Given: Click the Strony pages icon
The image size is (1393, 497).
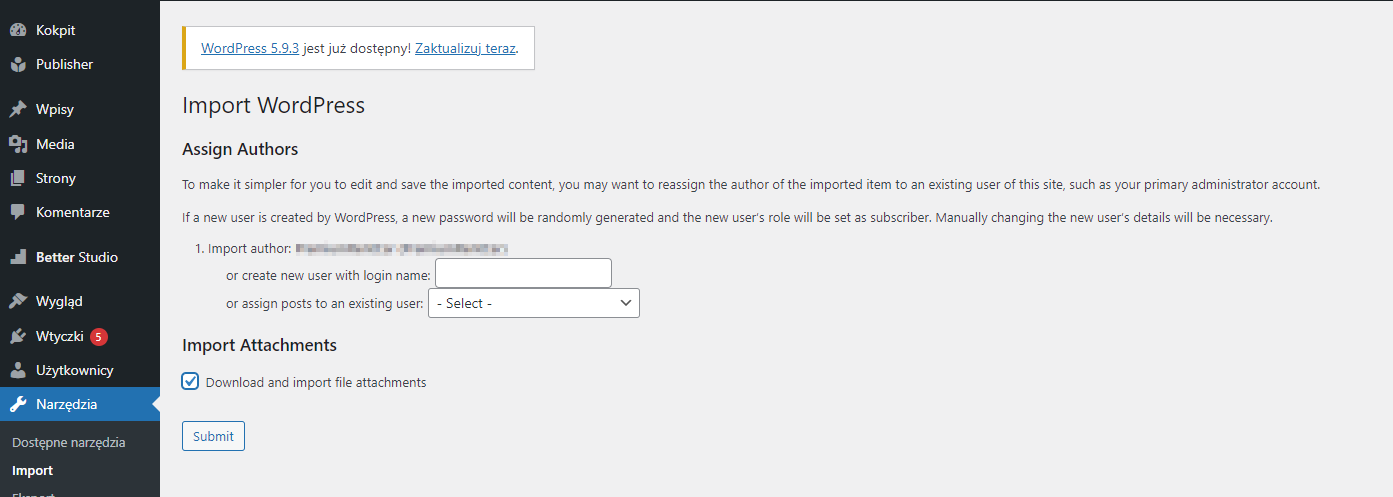Looking at the screenshot, I should 18,178.
